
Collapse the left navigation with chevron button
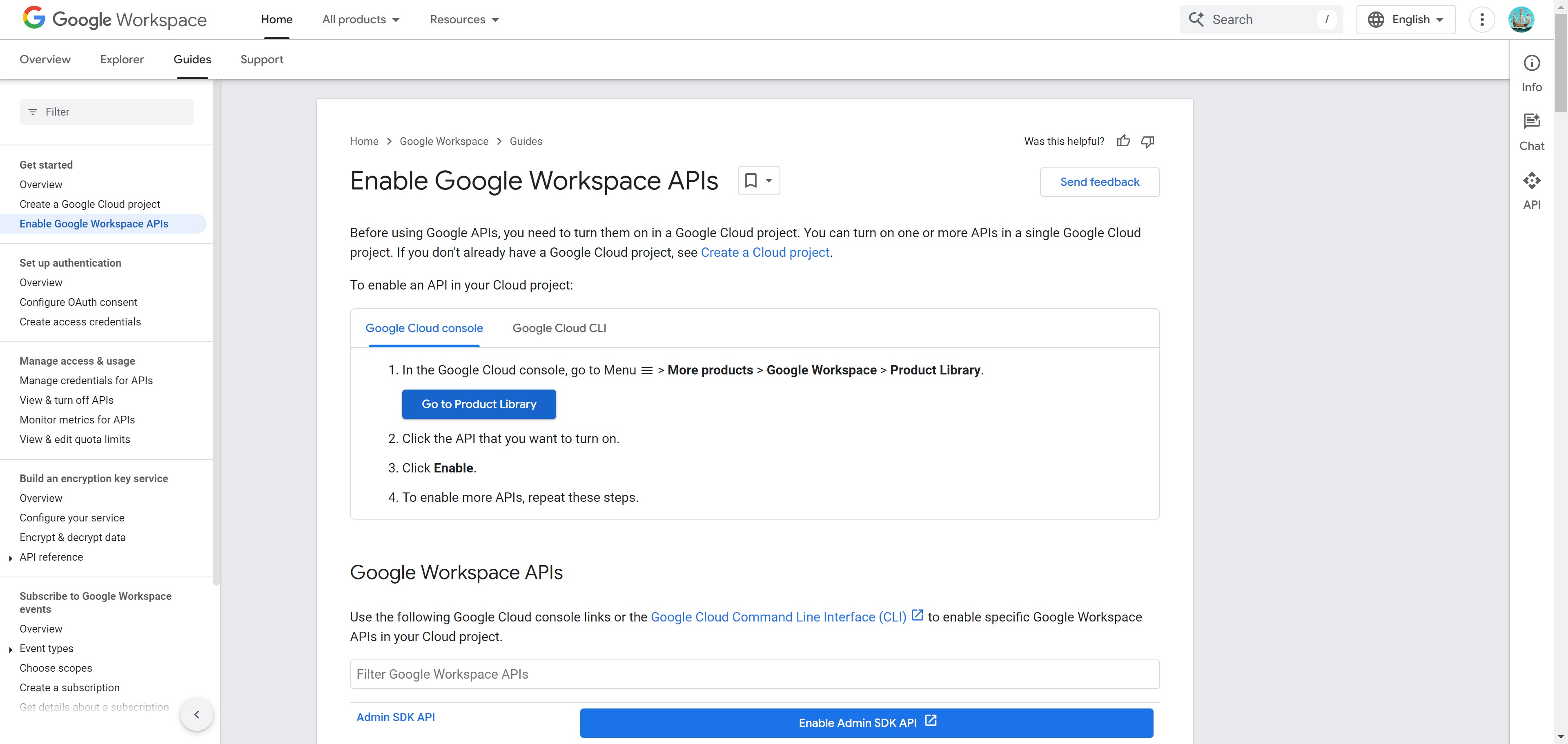pos(196,714)
